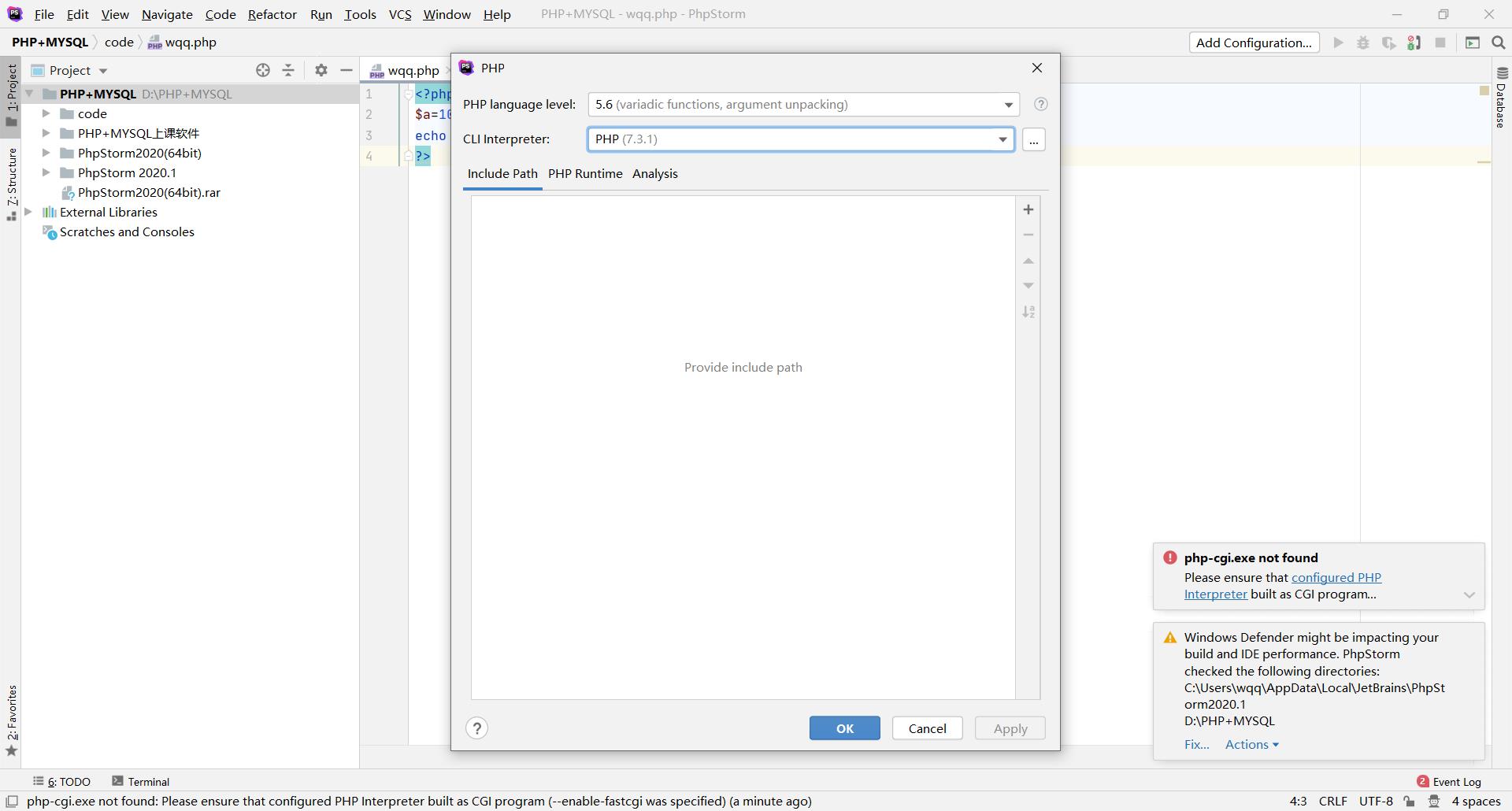Image resolution: width=1512 pixels, height=811 pixels.
Task: Click the Debug bug icon
Action: (1363, 43)
